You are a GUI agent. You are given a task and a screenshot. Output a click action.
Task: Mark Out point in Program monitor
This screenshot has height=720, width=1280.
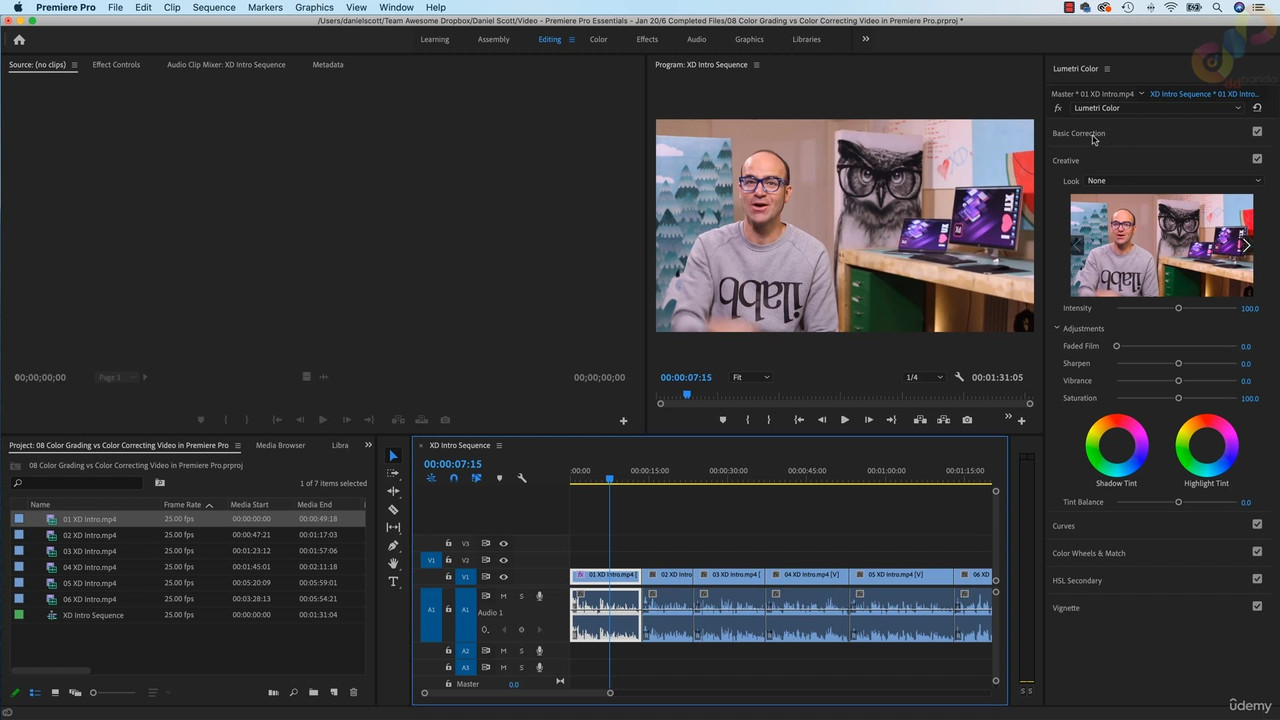point(768,420)
